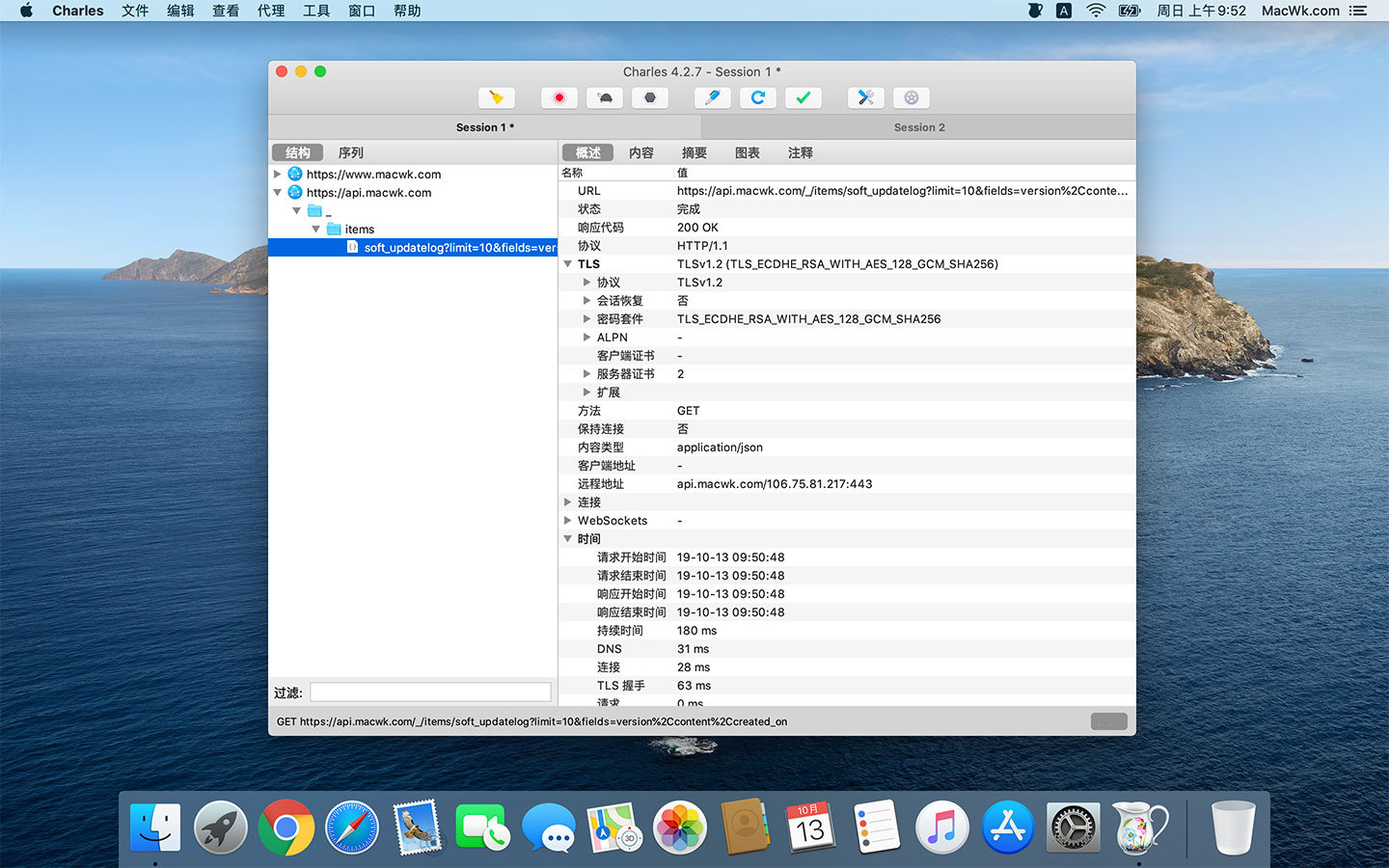Click the green checkmark validate icon
This screenshot has height=868, width=1389.
tap(803, 97)
